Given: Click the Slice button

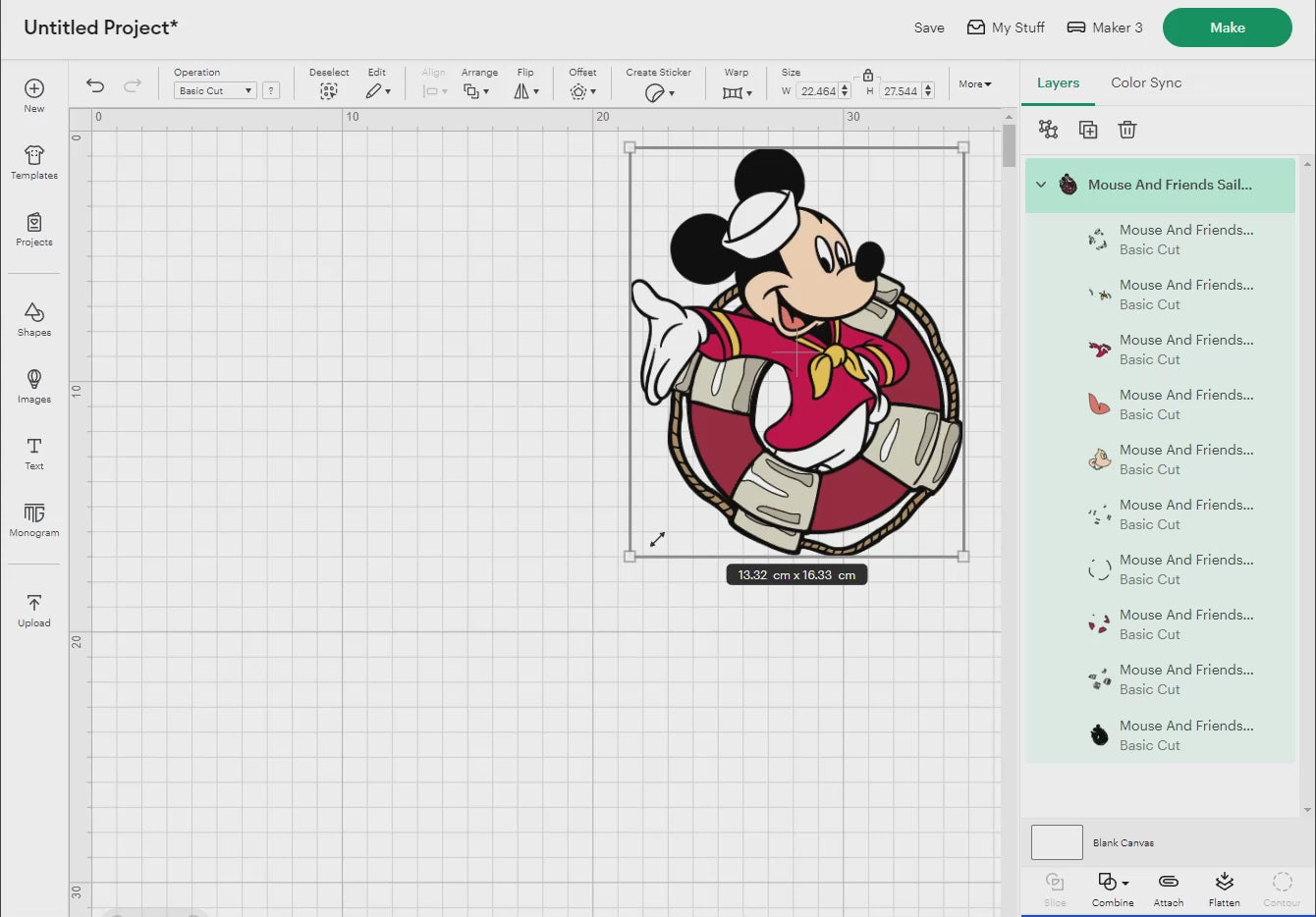Looking at the screenshot, I should [1055, 889].
